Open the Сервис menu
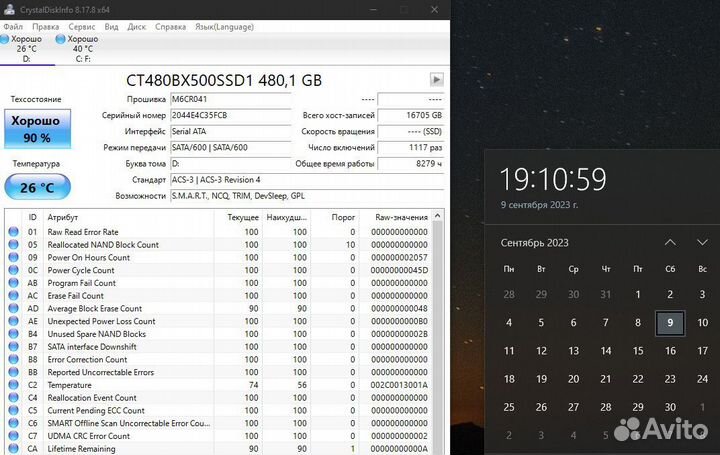 [81, 27]
